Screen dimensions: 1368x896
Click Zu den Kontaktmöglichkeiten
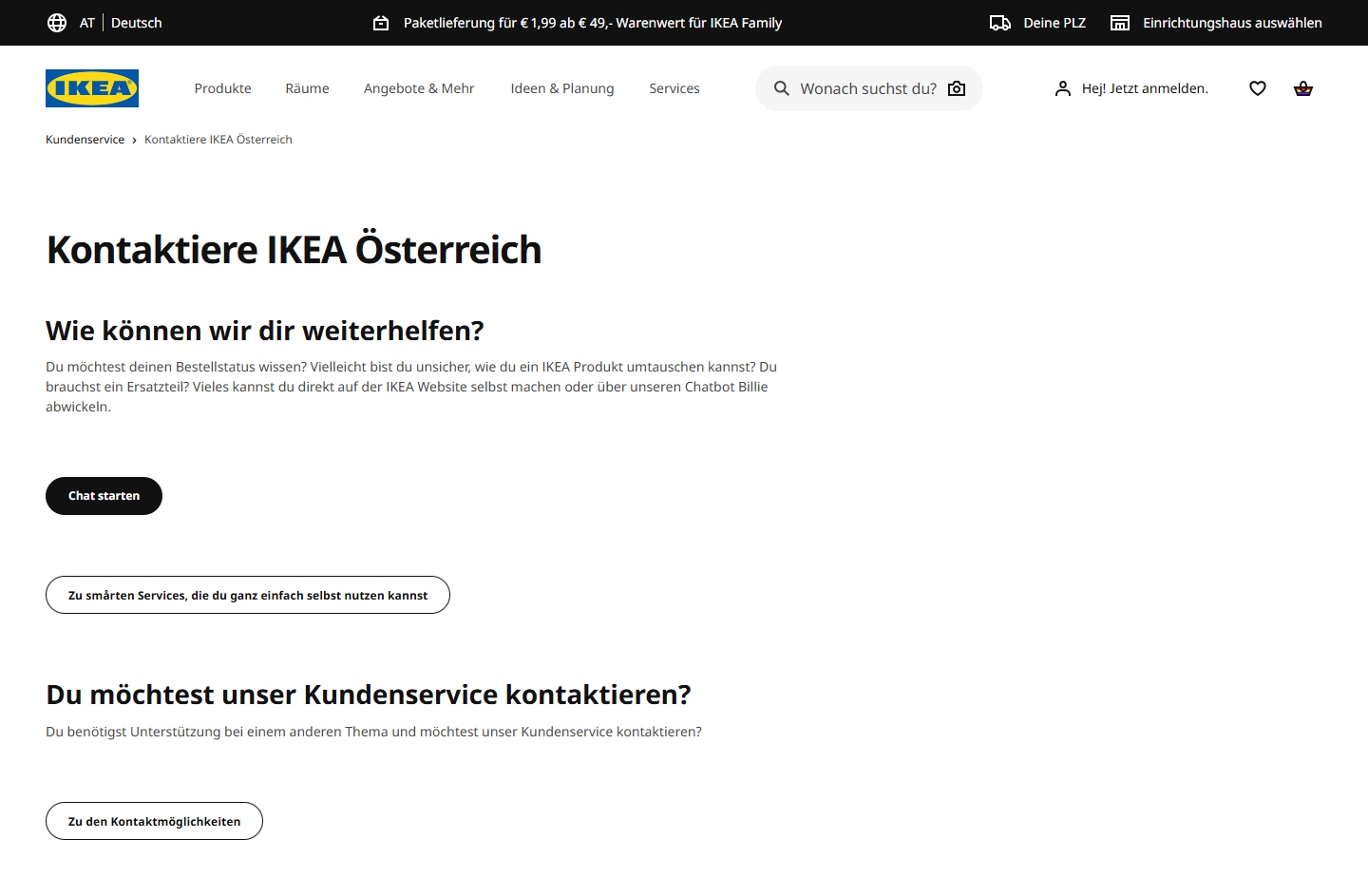point(154,821)
